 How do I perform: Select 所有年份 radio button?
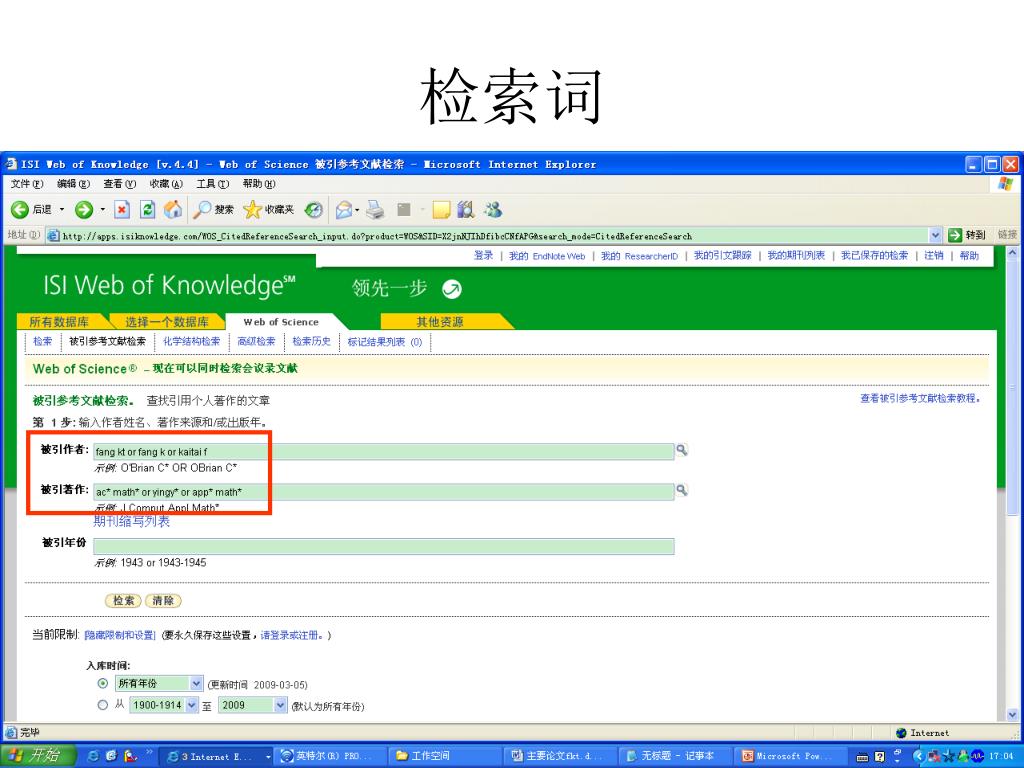pyautogui.click(x=103, y=683)
